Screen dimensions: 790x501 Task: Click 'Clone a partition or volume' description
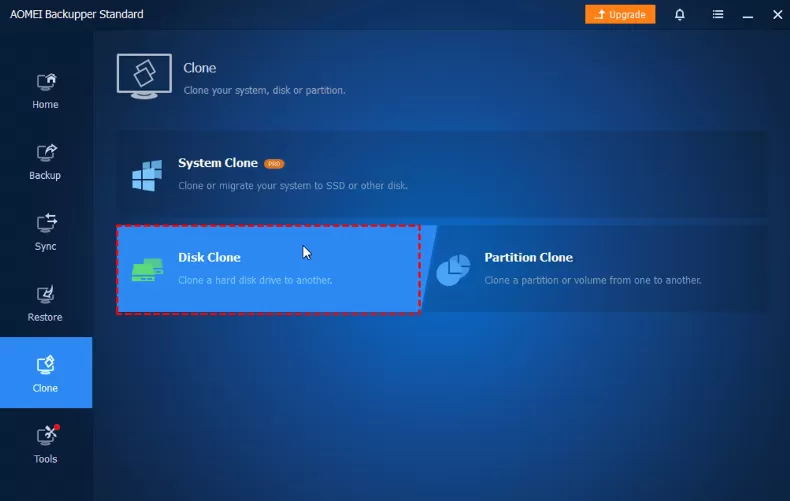tap(592, 280)
